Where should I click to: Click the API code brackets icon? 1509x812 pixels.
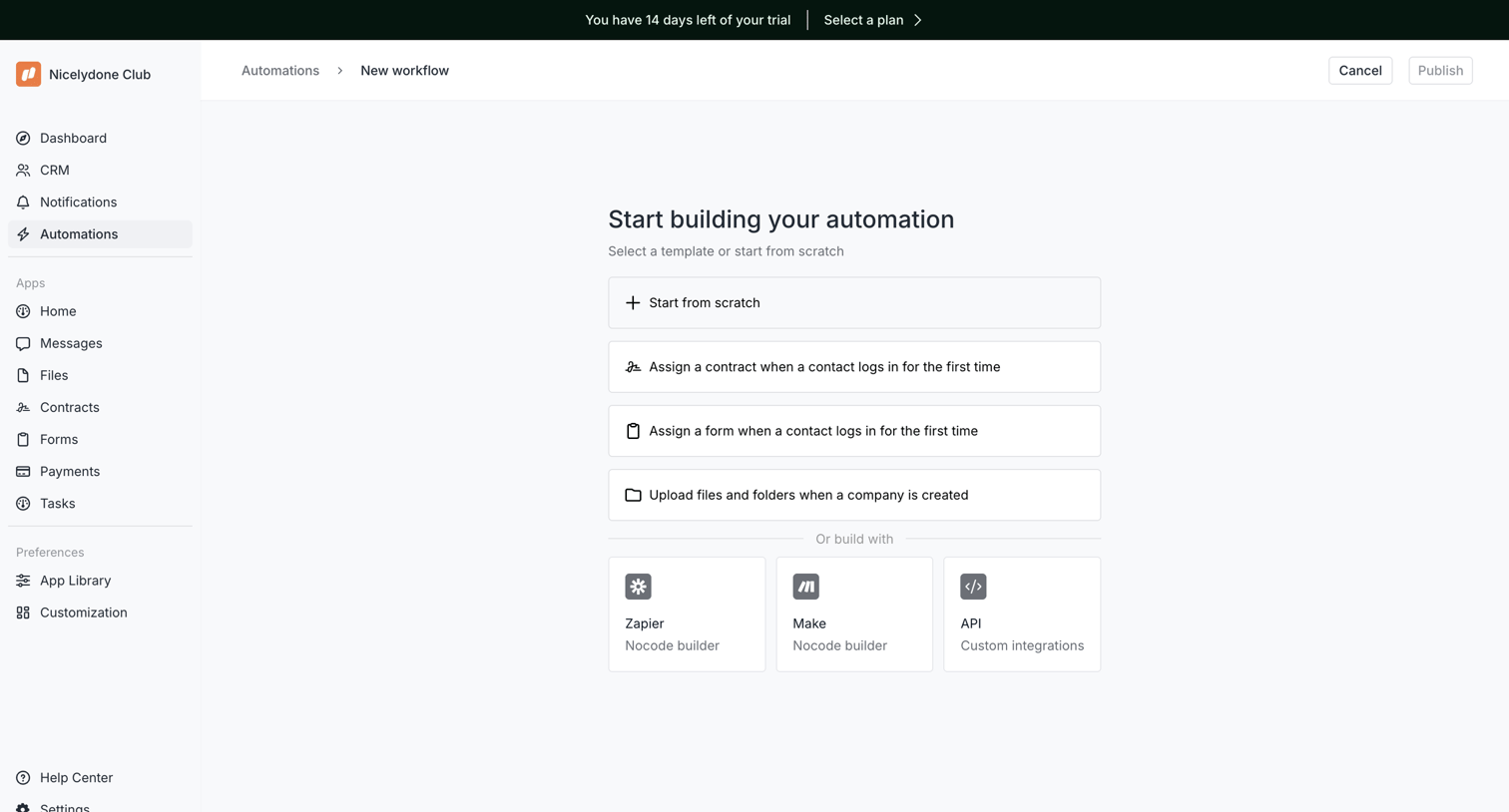tap(973, 587)
